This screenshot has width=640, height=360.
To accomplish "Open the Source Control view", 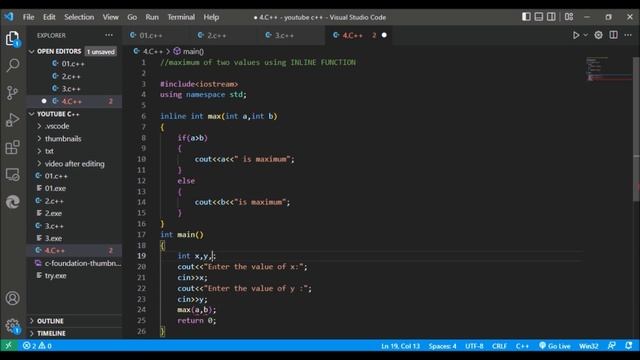I will 13,93.
